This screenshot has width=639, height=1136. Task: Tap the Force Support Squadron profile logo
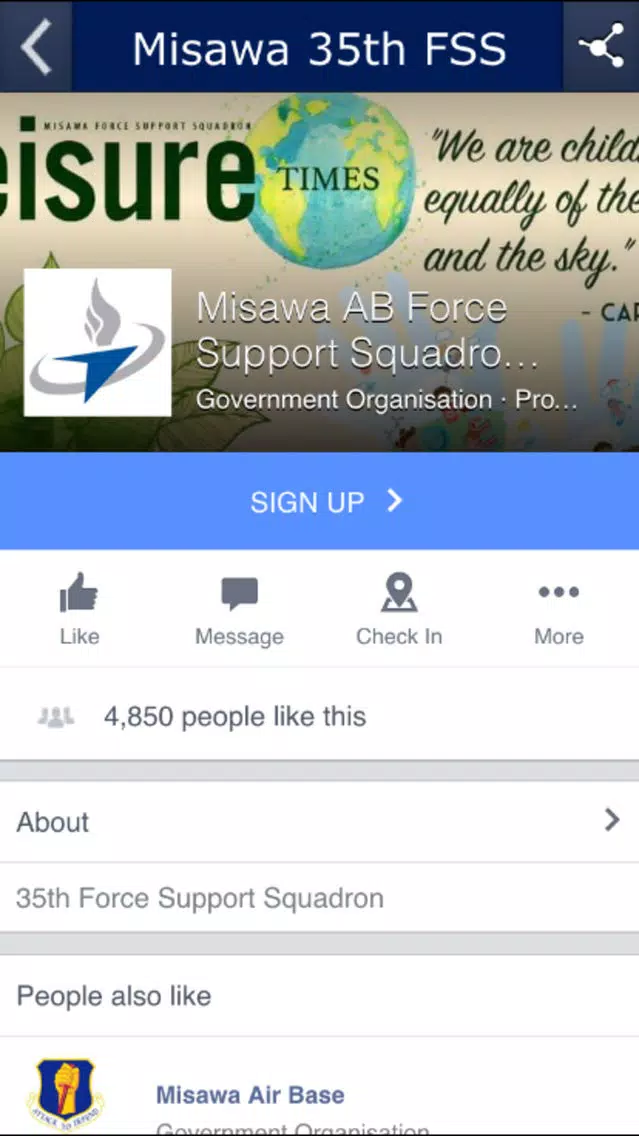(98, 342)
